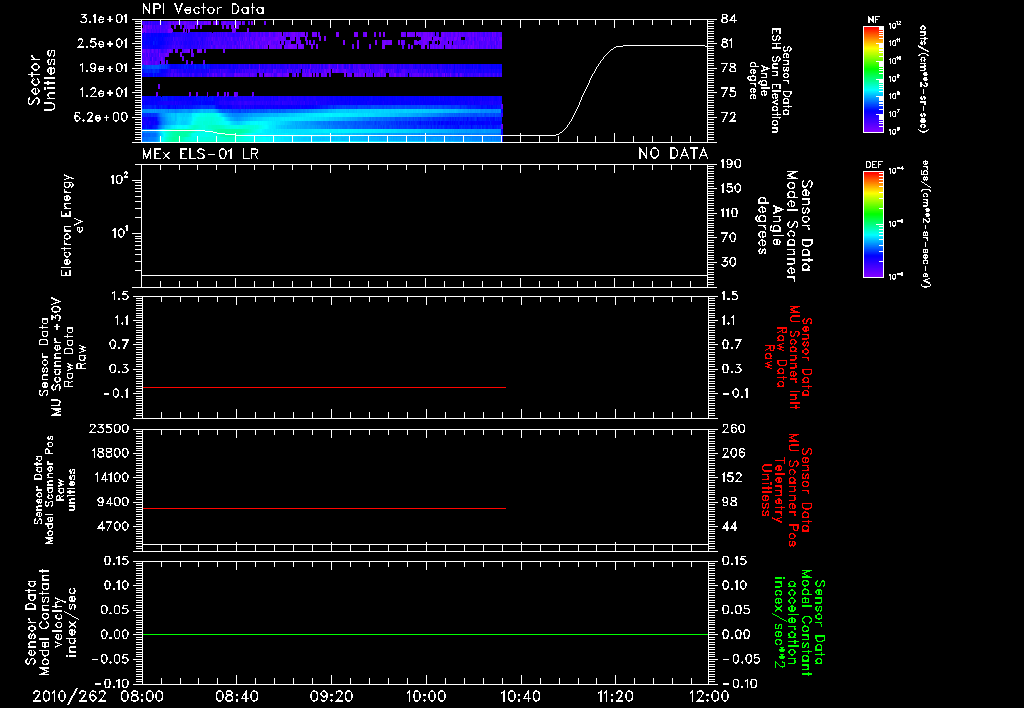Click the 12:00 time tick label
The width and height of the screenshot is (1024, 708).
pyautogui.click(x=709, y=696)
